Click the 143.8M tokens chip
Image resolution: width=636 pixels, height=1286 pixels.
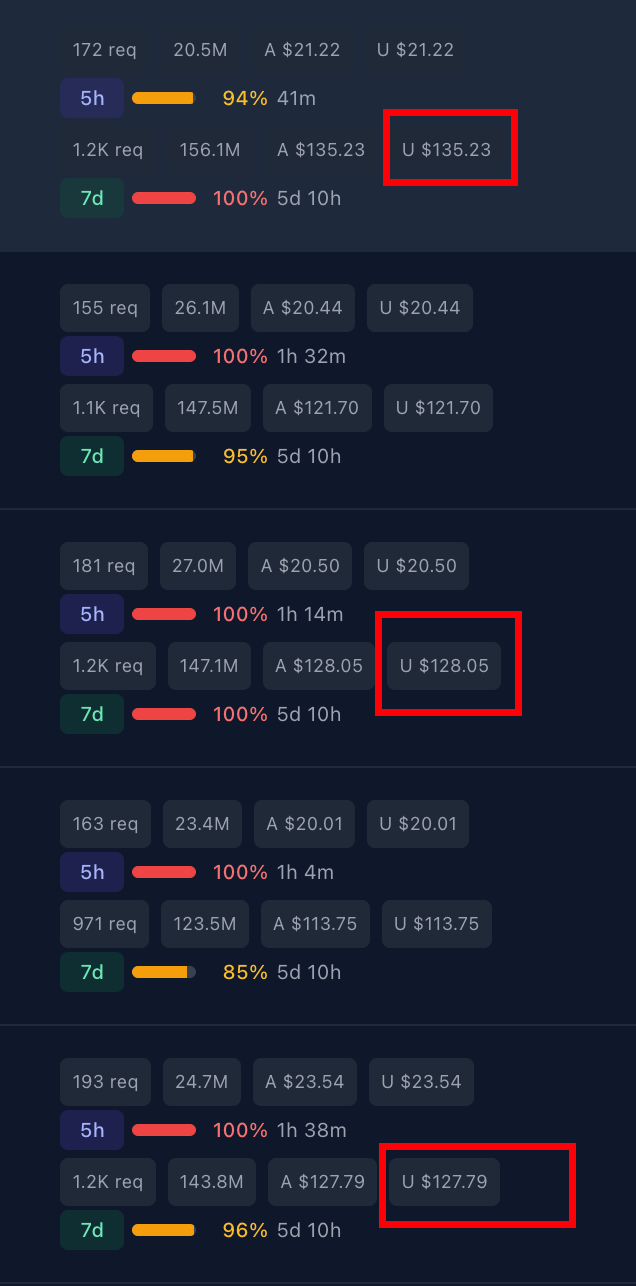pyautogui.click(x=212, y=1182)
